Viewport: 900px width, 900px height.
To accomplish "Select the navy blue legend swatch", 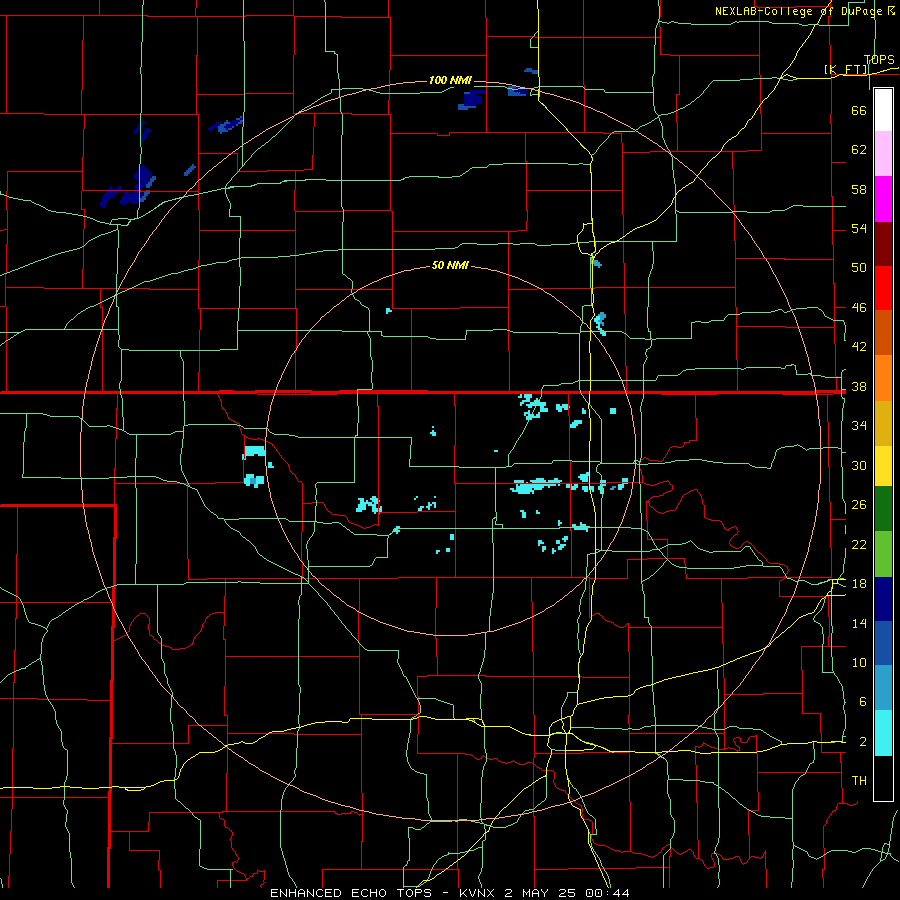I will [x=883, y=599].
